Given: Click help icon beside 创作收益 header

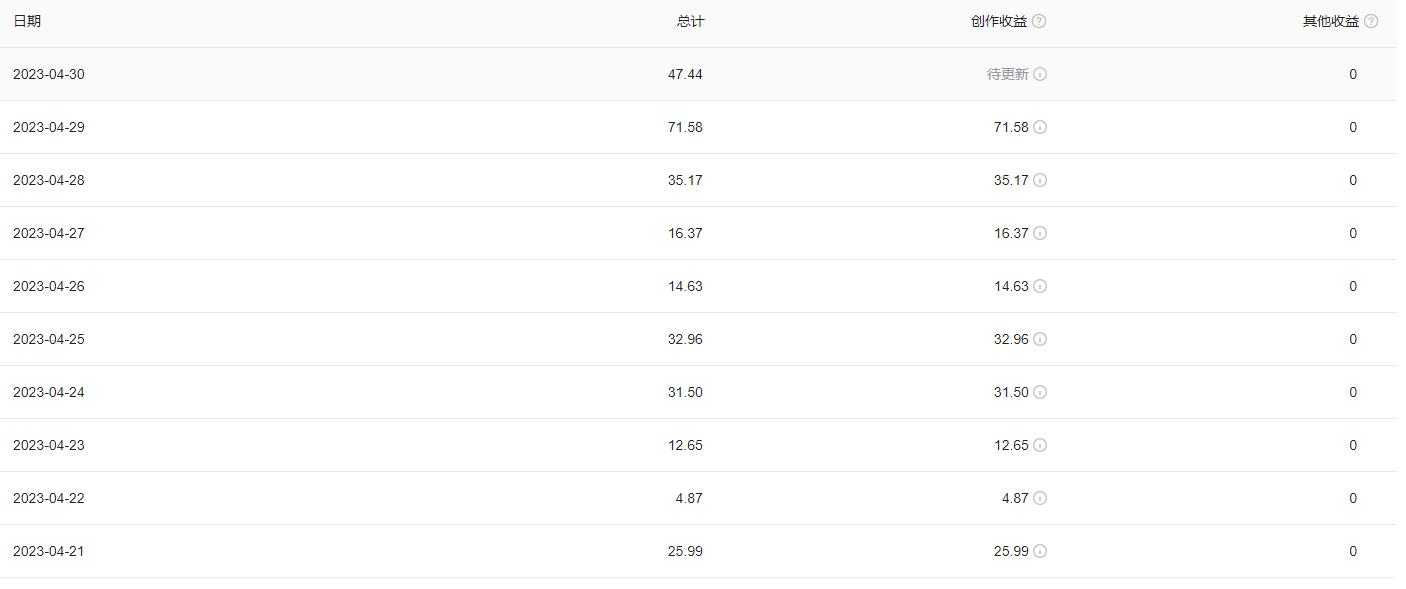Looking at the screenshot, I should click(x=1039, y=21).
